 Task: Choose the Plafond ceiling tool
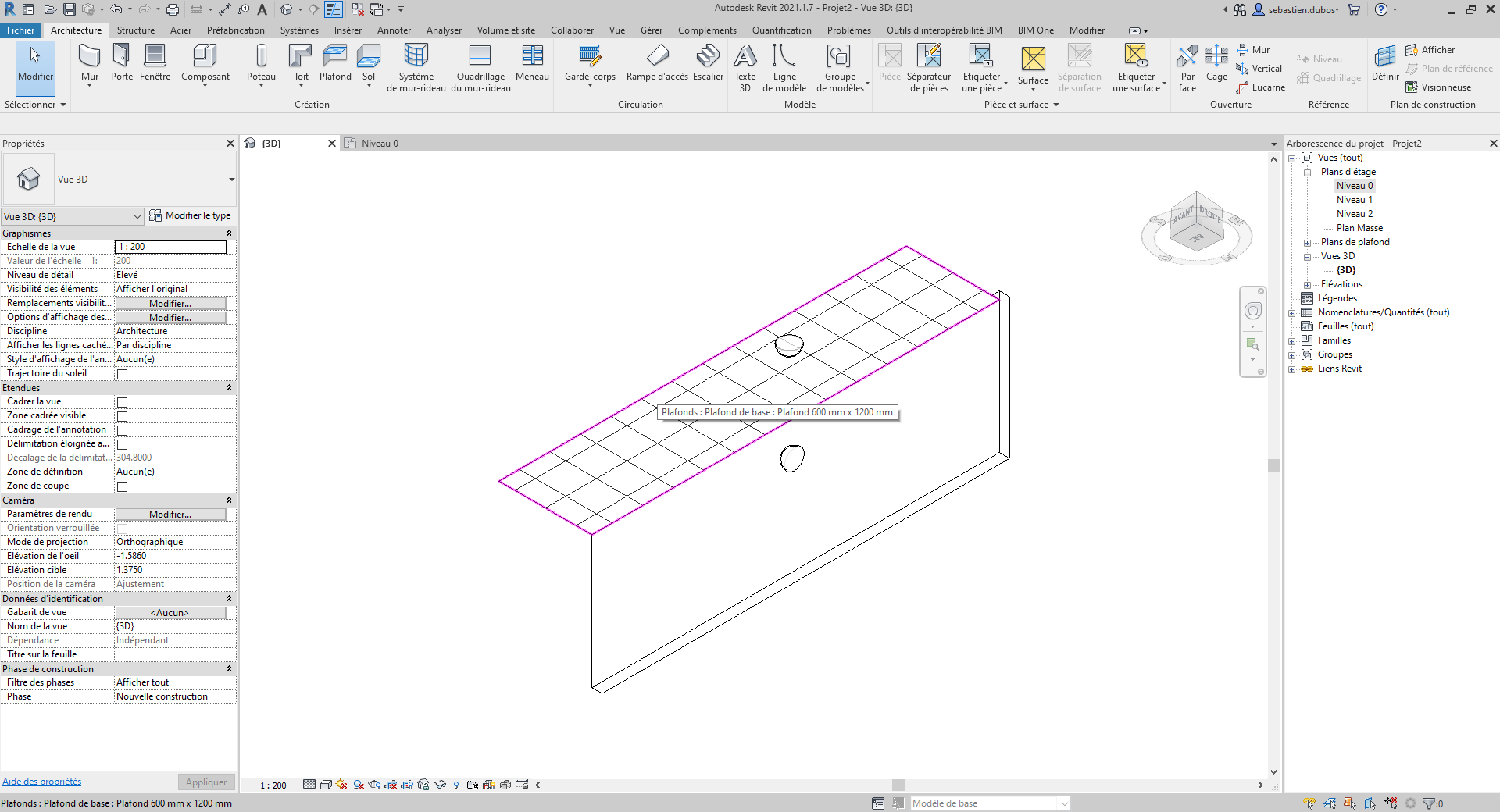coord(335,62)
